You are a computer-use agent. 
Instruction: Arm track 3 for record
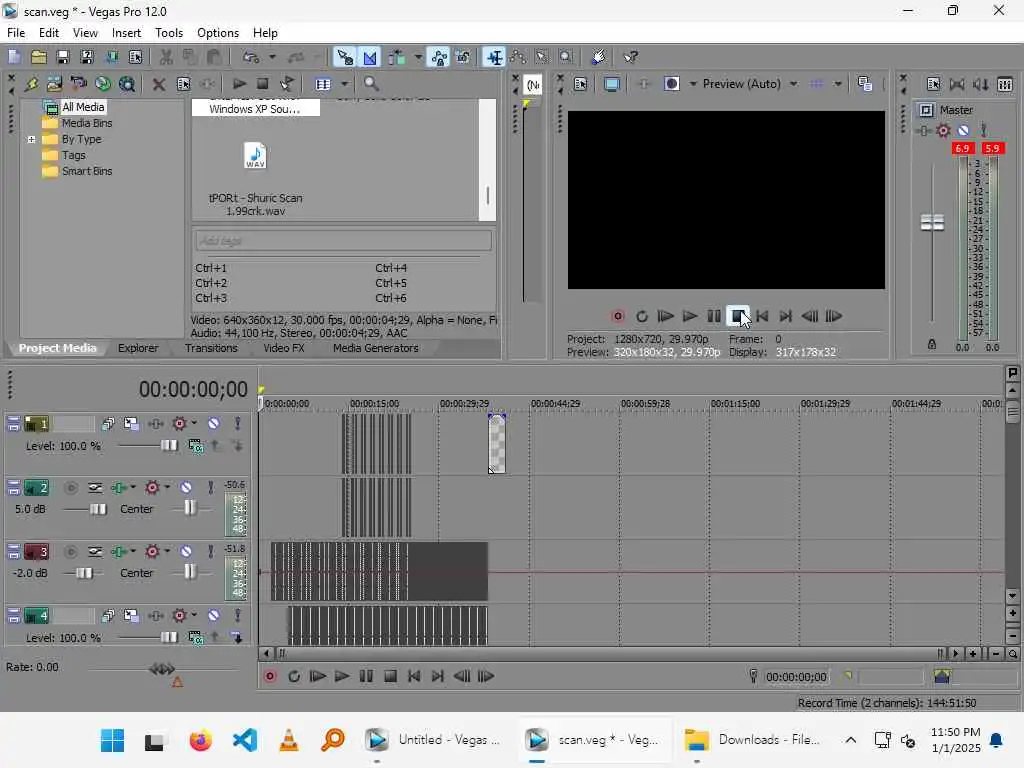pyautogui.click(x=71, y=552)
